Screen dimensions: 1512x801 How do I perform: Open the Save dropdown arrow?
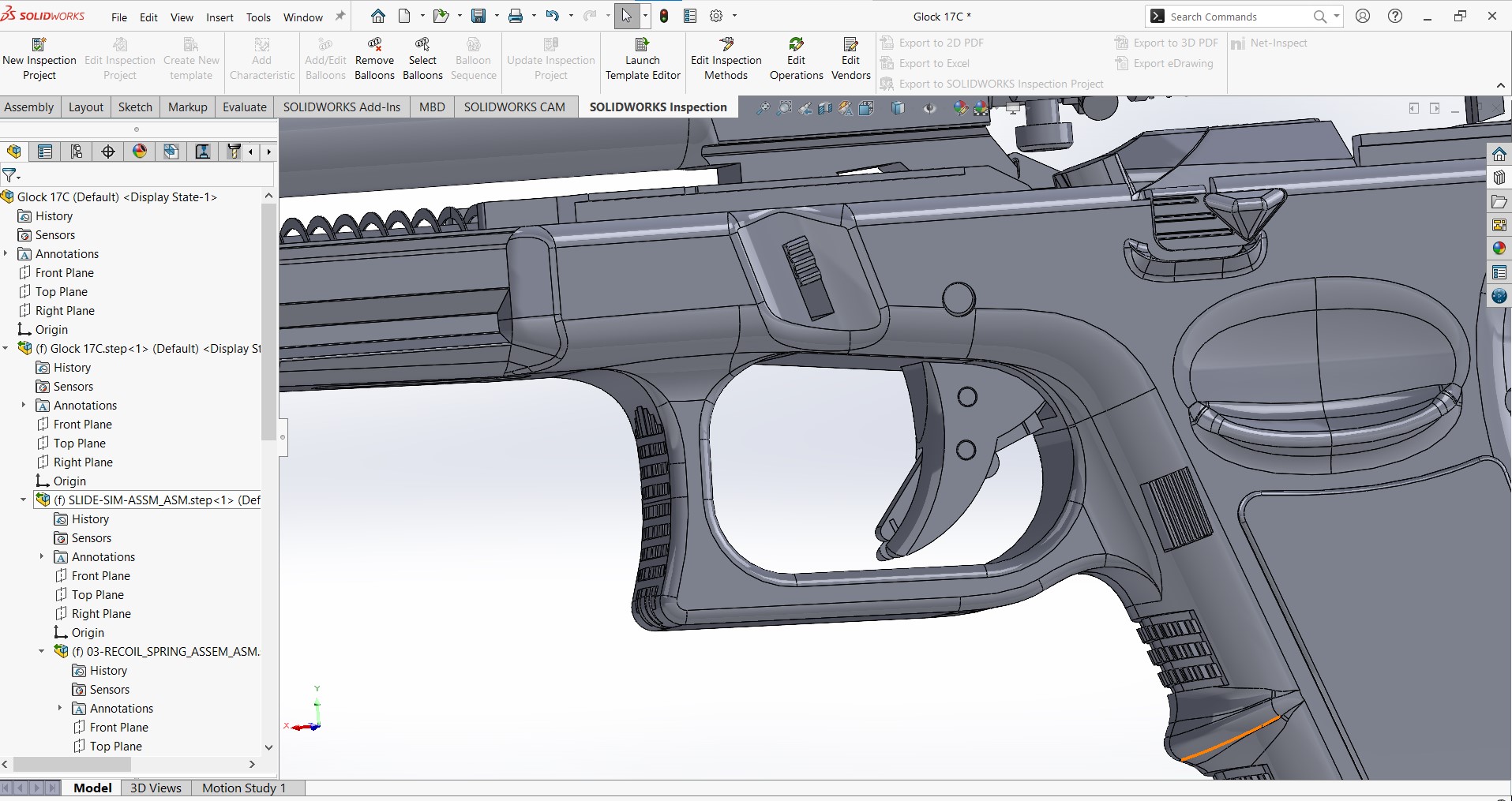click(497, 16)
